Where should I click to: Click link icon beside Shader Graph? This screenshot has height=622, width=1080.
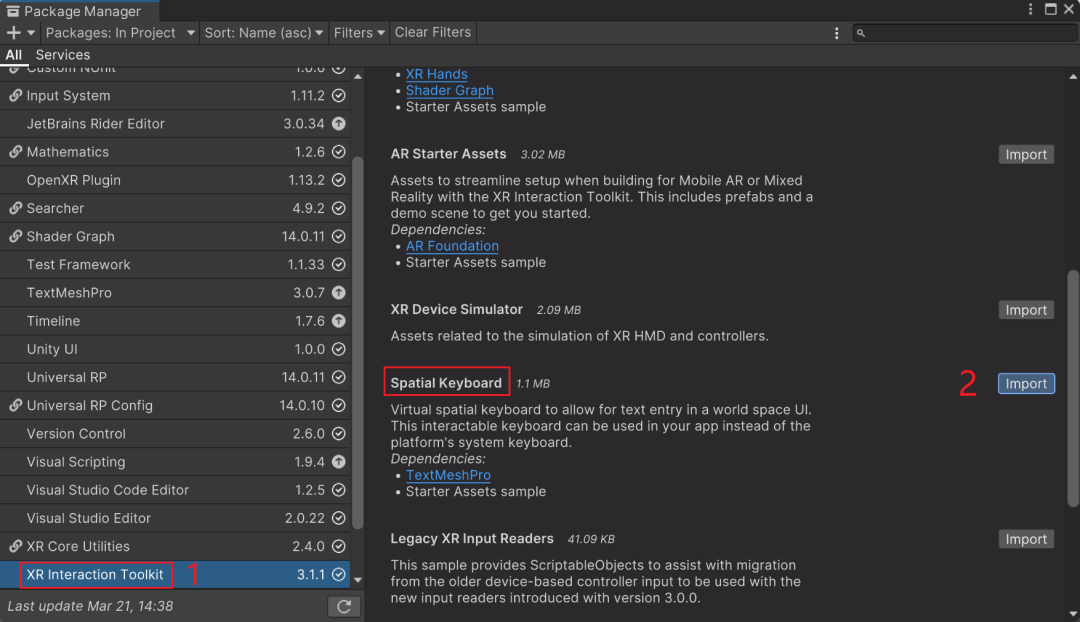14,236
